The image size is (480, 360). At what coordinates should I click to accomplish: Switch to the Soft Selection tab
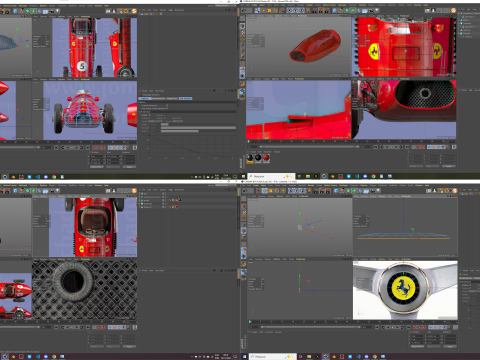185,98
